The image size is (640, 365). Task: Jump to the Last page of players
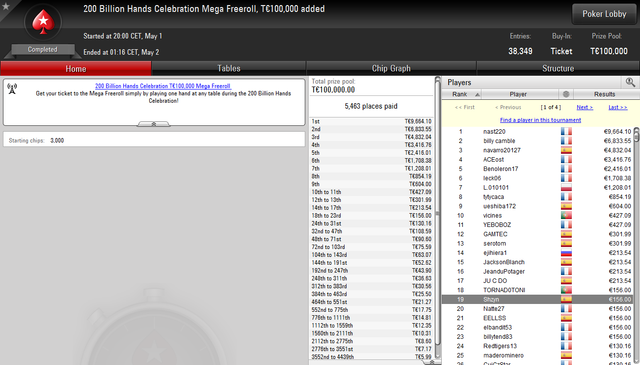pyautogui.click(x=618, y=107)
